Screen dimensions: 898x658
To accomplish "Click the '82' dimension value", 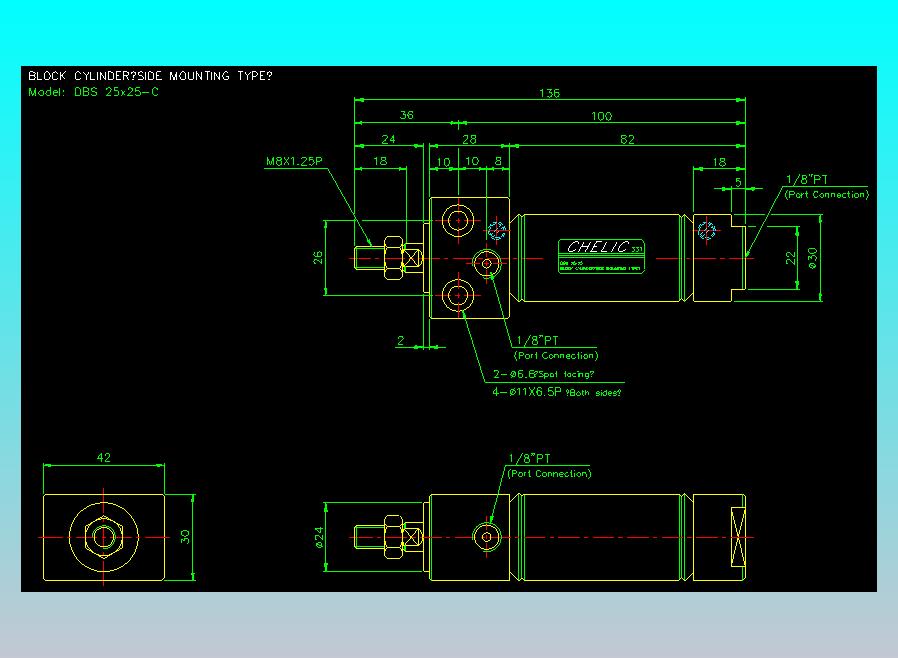I will click(x=627, y=139).
